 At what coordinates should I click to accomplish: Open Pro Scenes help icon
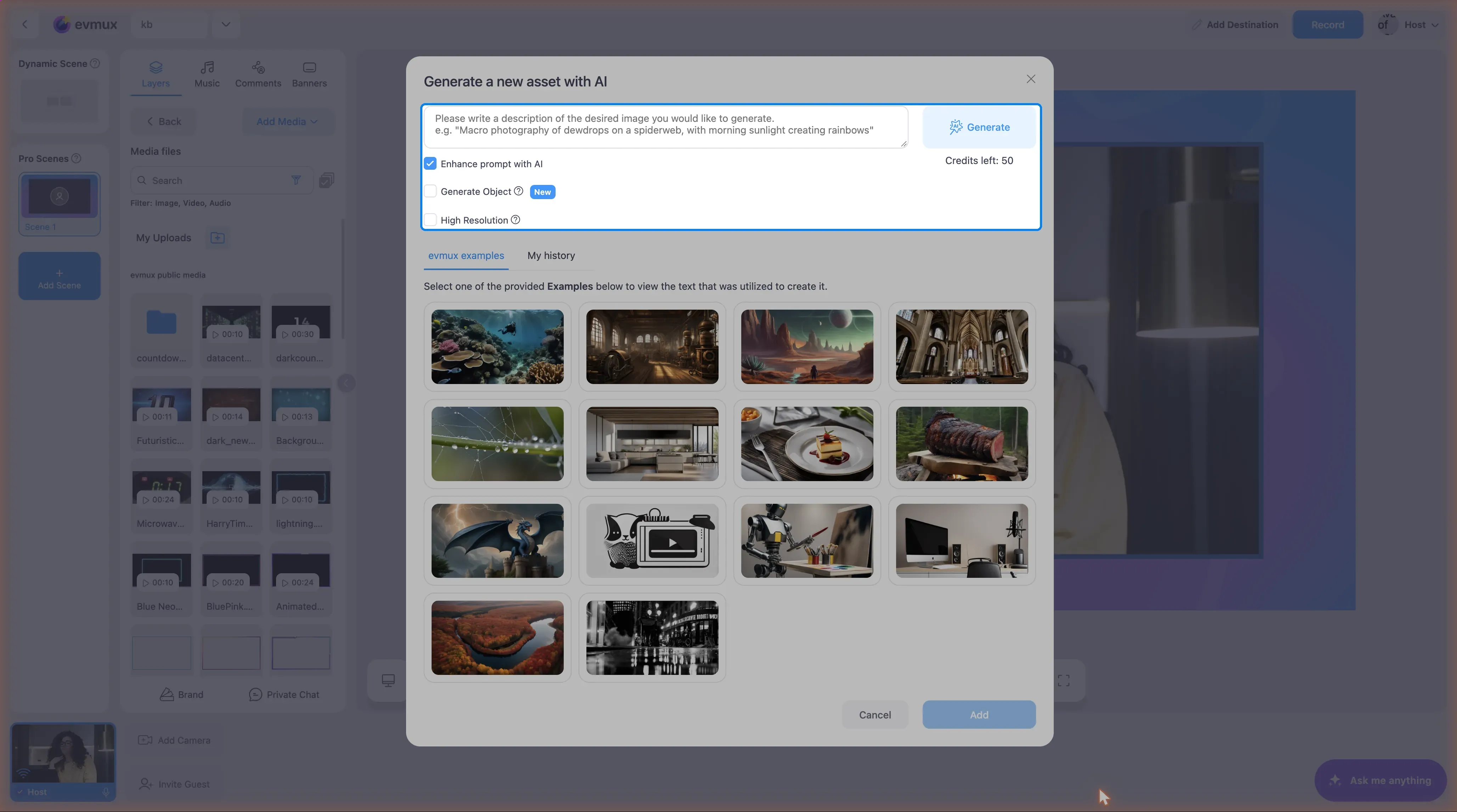pyautogui.click(x=76, y=158)
